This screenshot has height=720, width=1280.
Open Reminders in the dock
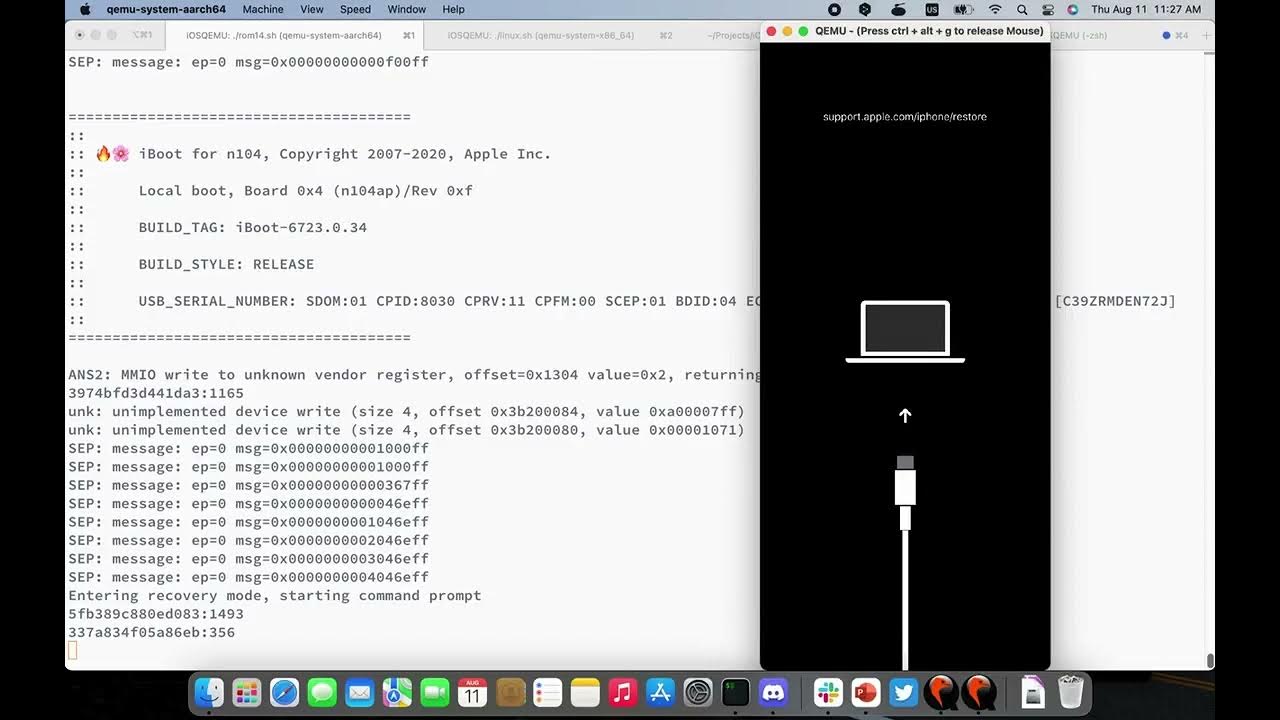(x=548, y=692)
